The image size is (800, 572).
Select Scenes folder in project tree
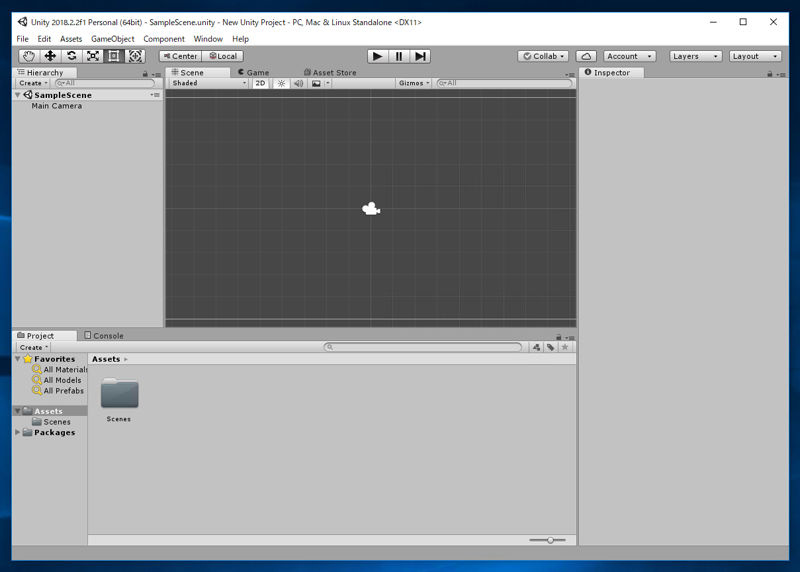point(51,422)
